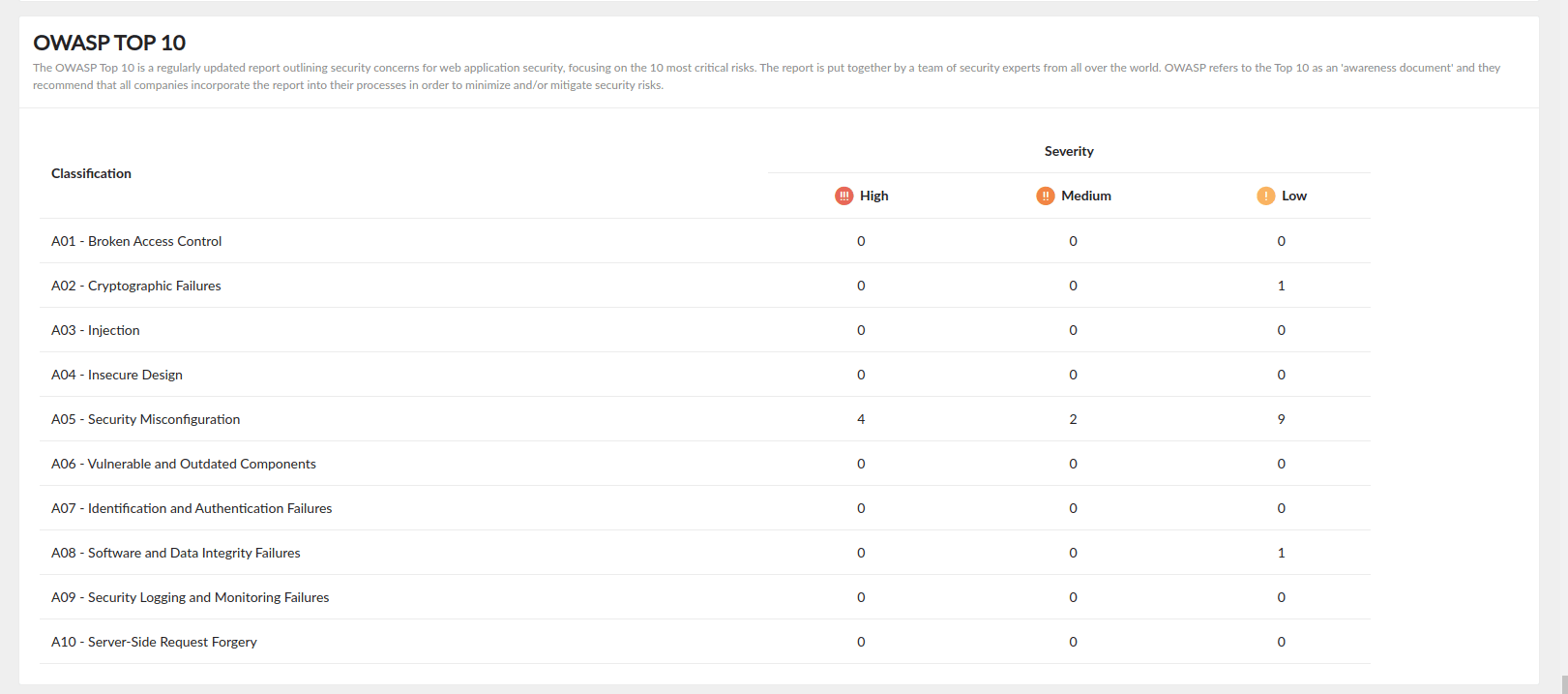The image size is (1568, 694).
Task: Click the red High severity icon
Action: pyautogui.click(x=843, y=196)
